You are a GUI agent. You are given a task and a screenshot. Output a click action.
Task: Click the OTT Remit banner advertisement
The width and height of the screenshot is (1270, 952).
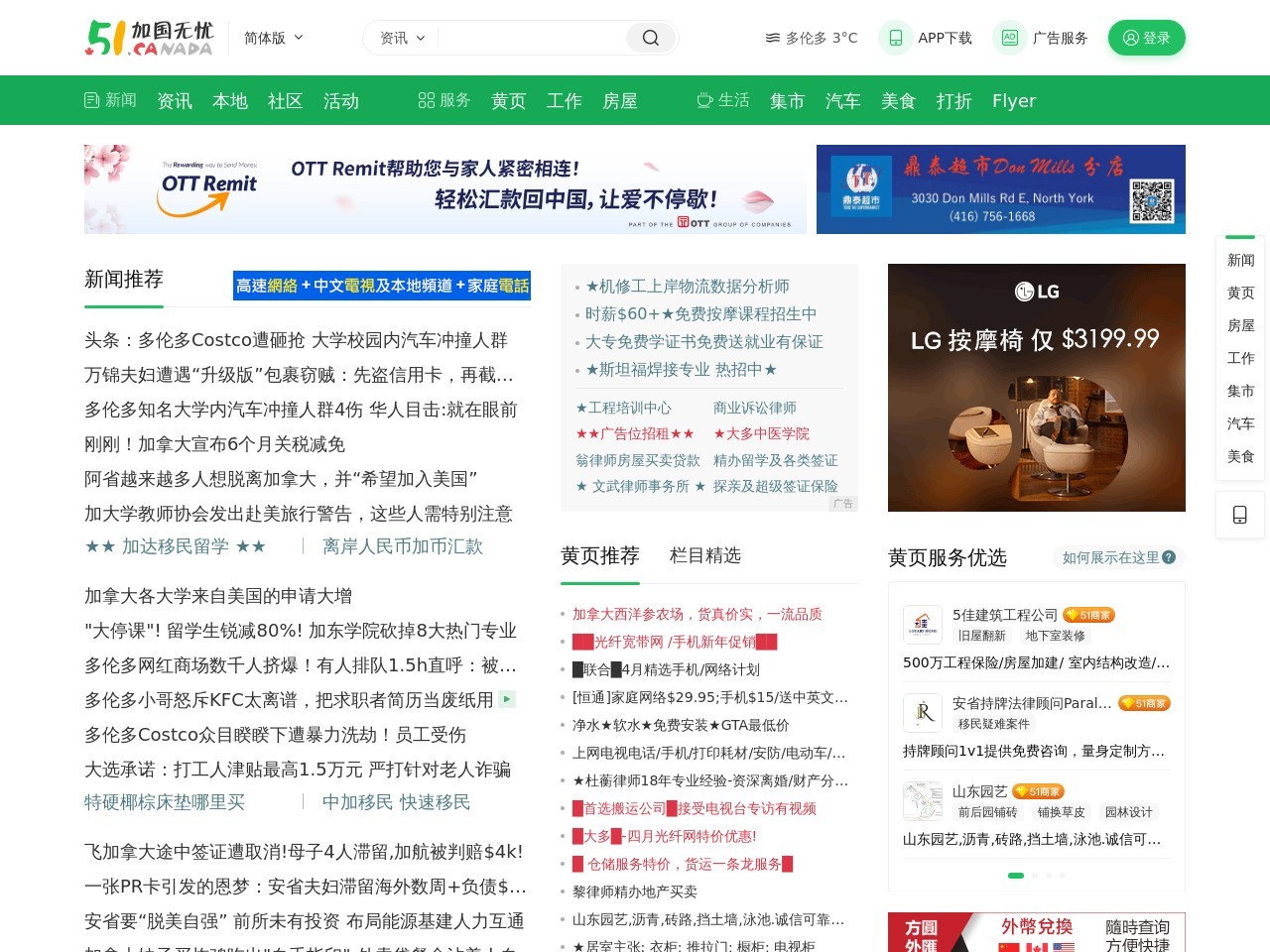[x=446, y=189]
